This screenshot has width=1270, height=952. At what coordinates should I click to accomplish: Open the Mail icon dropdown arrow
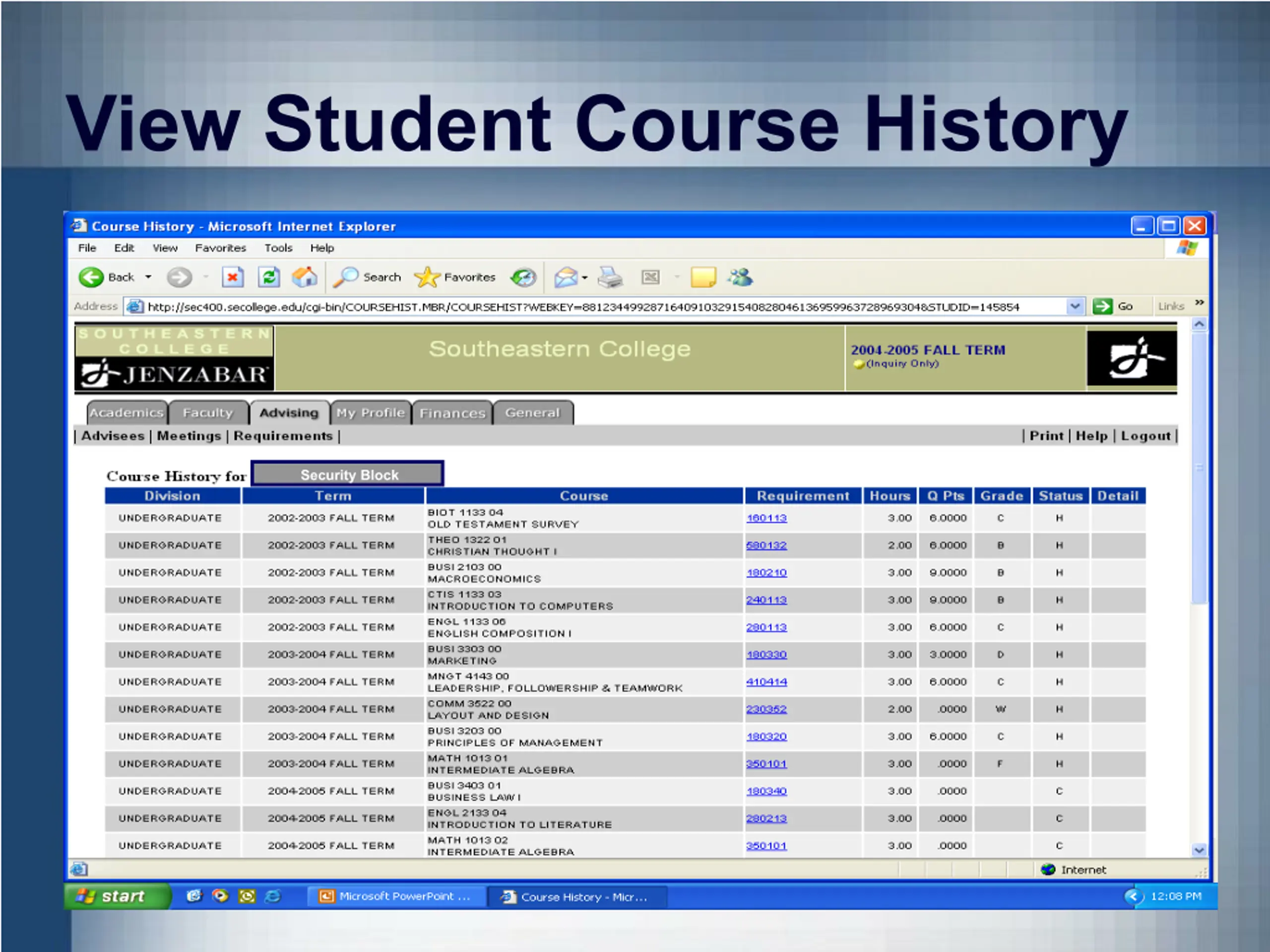pyautogui.click(x=584, y=278)
